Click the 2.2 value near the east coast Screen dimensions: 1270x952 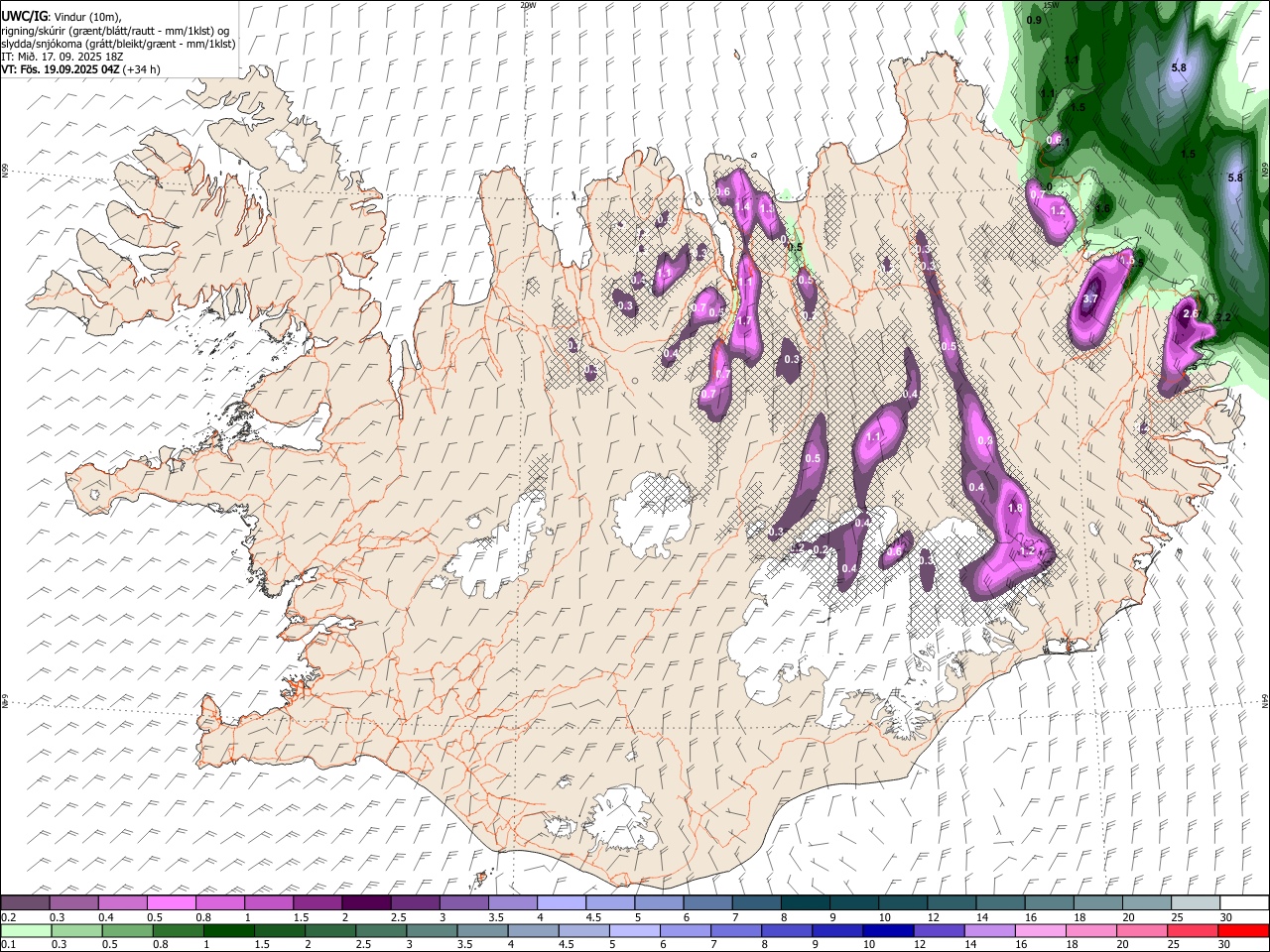pos(1222,317)
